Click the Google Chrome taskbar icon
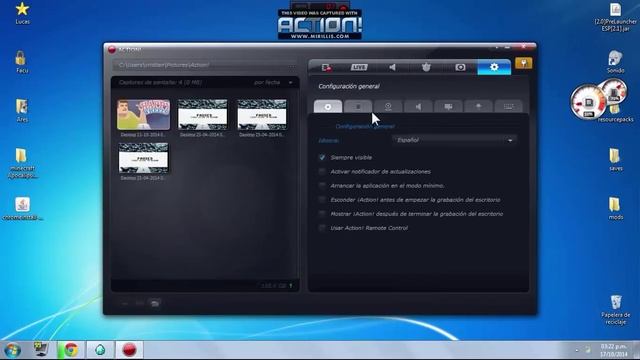Screen dimensions: 640x360 tap(71, 350)
